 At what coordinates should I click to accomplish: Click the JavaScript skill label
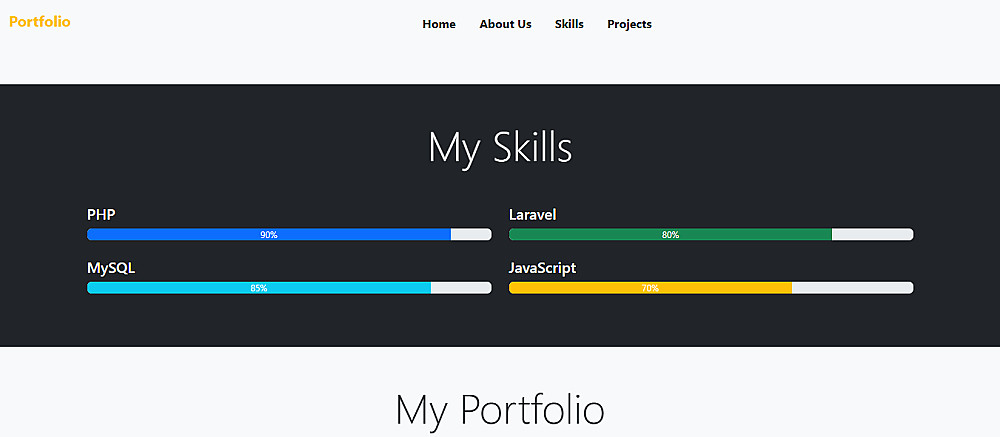pos(542,268)
